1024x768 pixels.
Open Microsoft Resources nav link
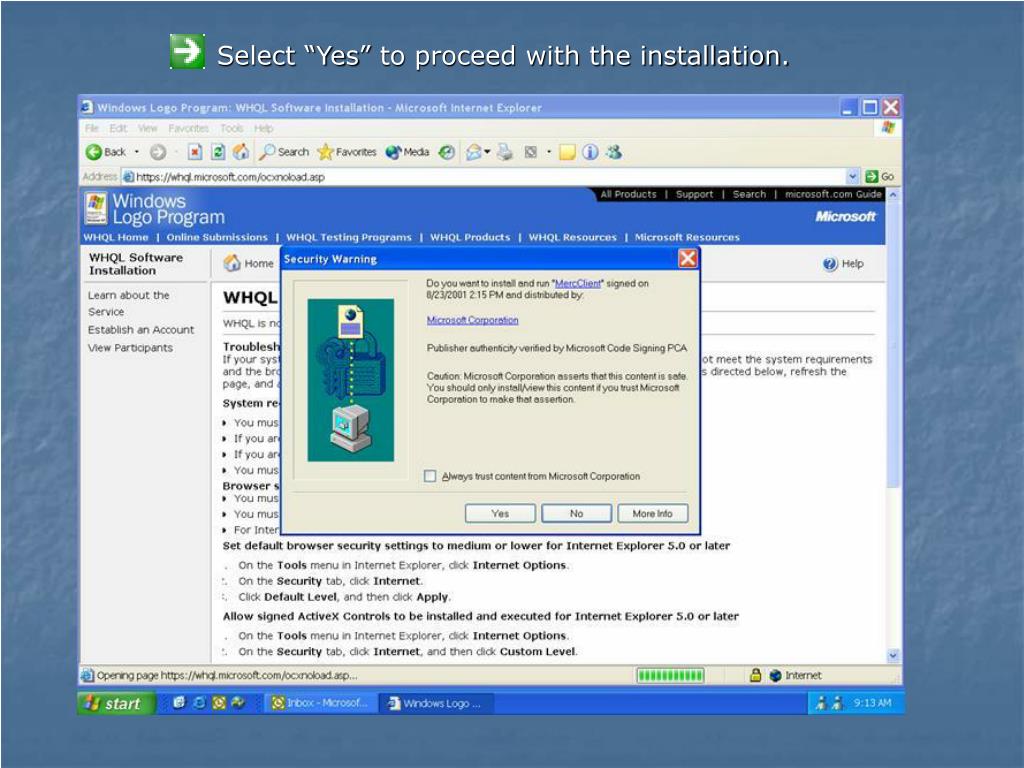click(x=687, y=237)
